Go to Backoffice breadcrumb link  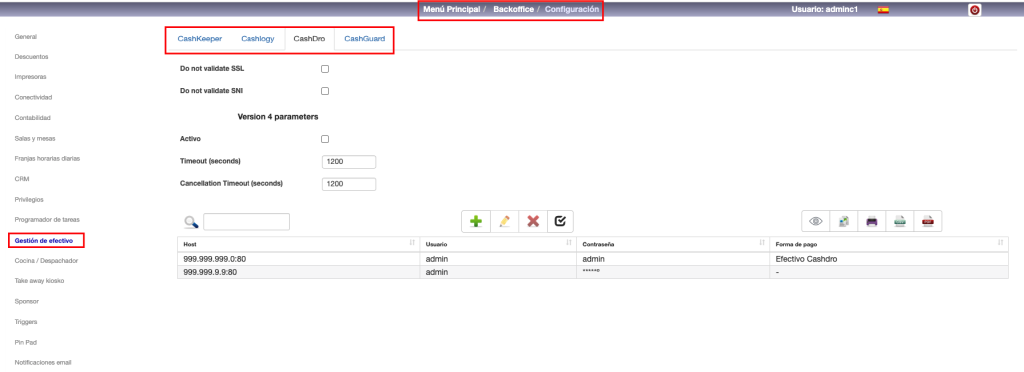[x=513, y=10]
